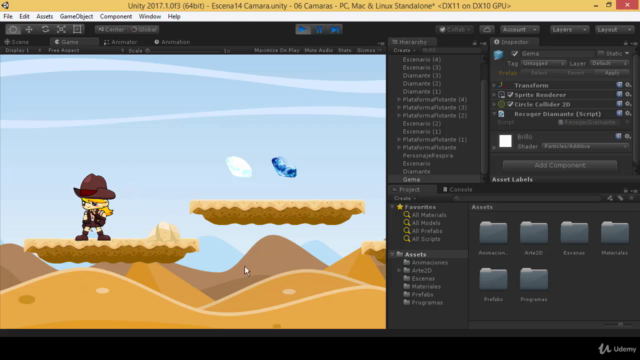The image size is (640, 360).
Task: Expand the Transform component
Action: coord(494,85)
